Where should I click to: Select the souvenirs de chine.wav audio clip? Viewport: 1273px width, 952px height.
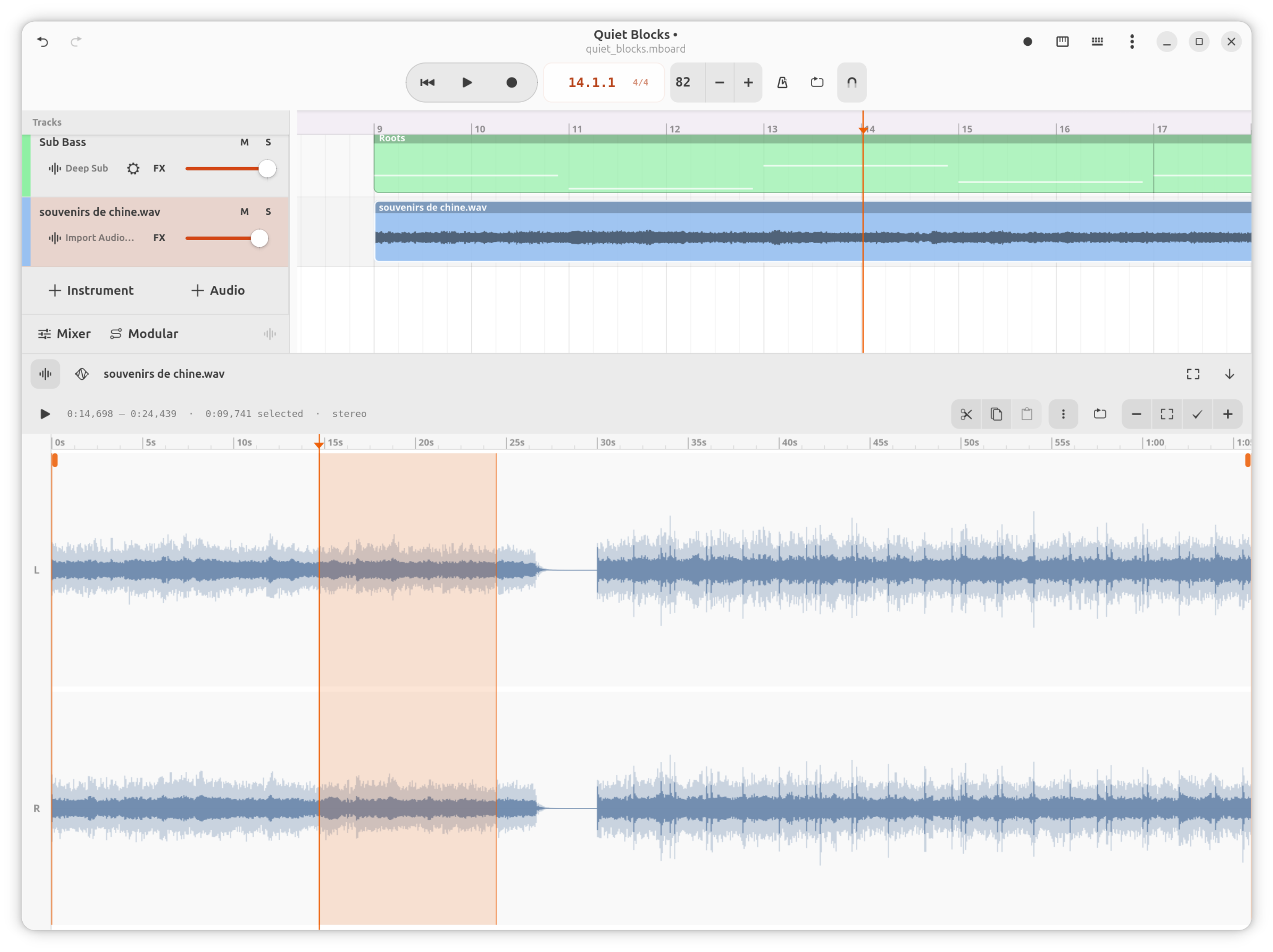(x=813, y=231)
